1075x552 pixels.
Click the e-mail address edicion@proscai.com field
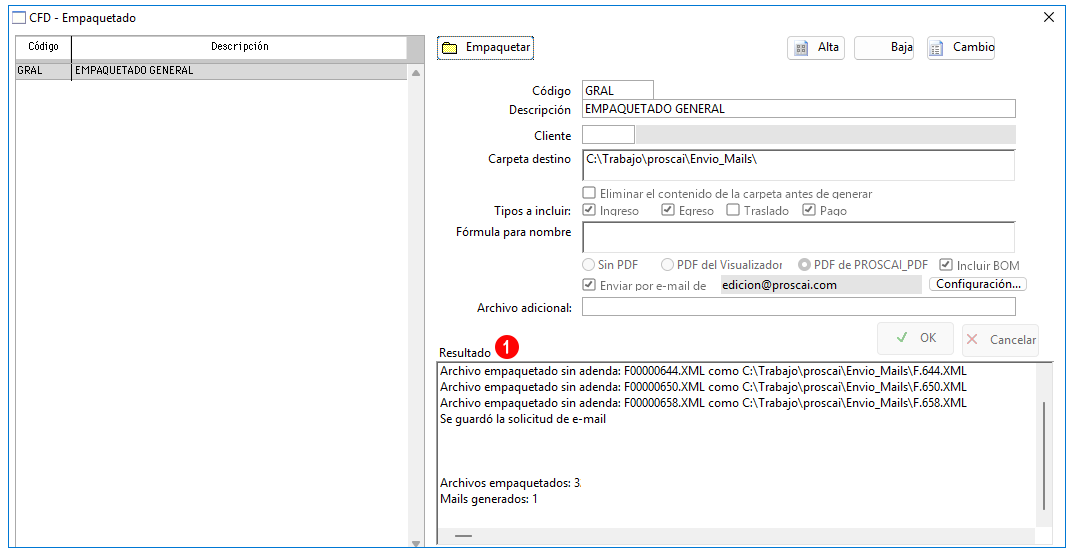point(821,285)
